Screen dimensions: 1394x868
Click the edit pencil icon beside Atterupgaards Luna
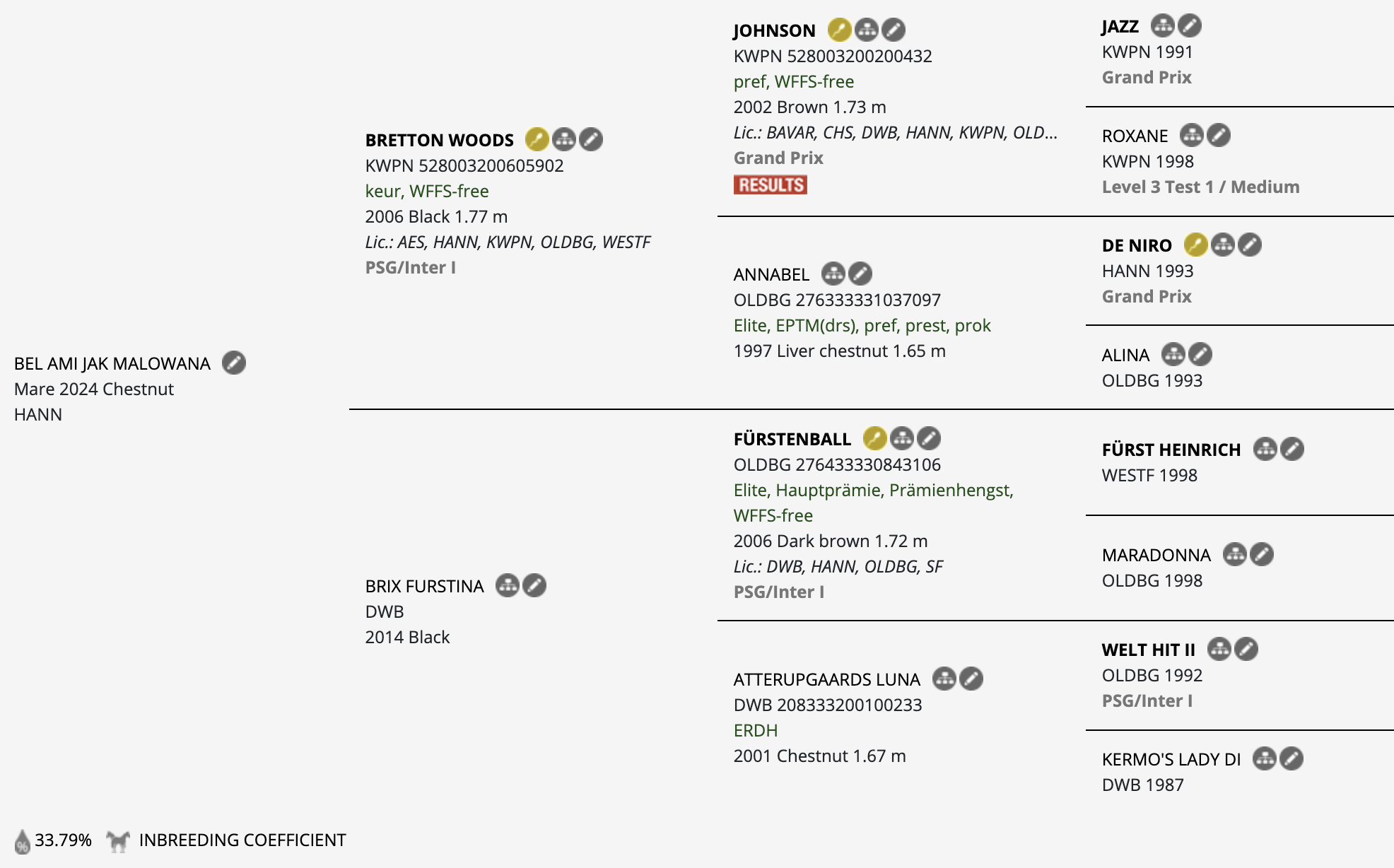[971, 679]
